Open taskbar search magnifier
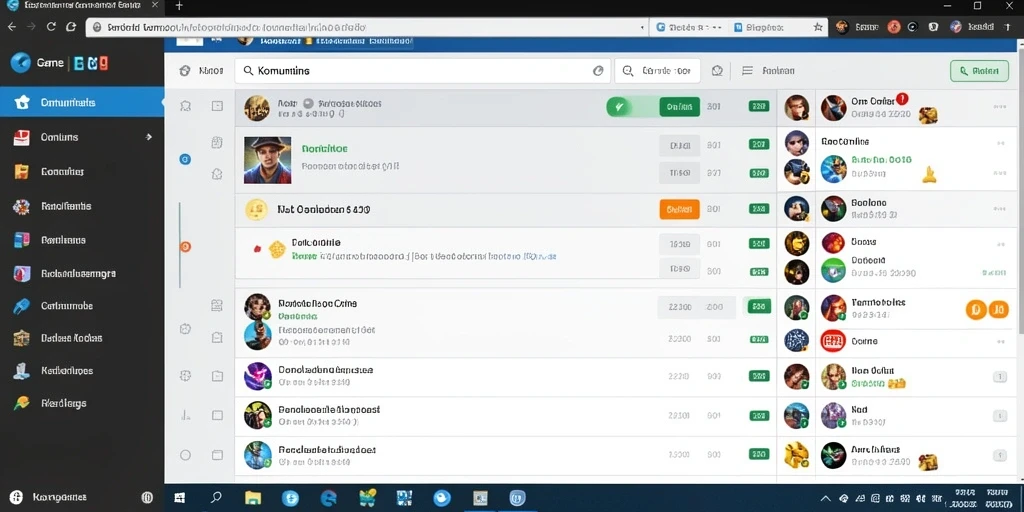Viewport: 1024px width, 512px height. pyautogui.click(x=216, y=498)
